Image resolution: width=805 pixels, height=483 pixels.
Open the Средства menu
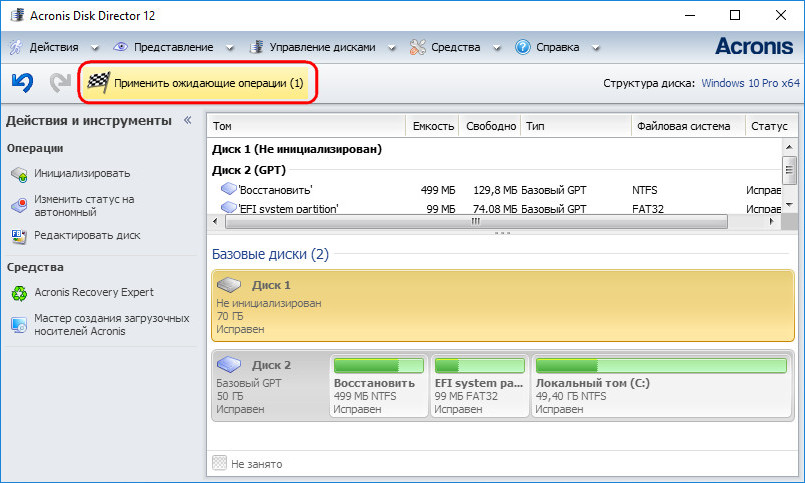tap(455, 47)
